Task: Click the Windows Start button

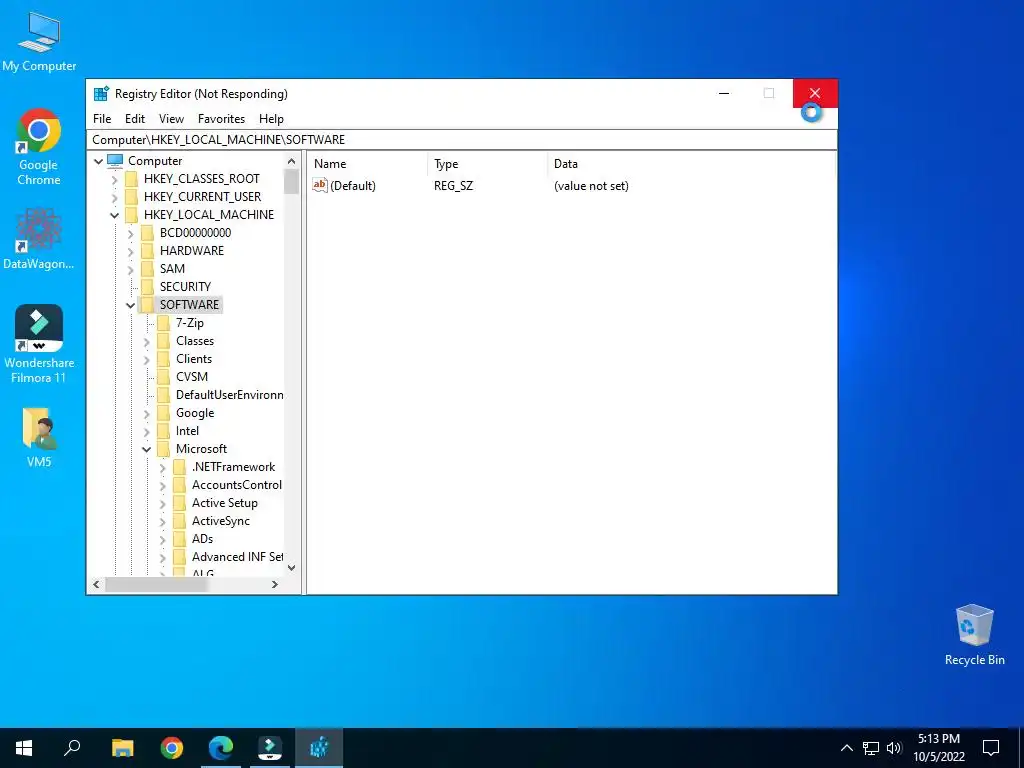Action: (24, 748)
